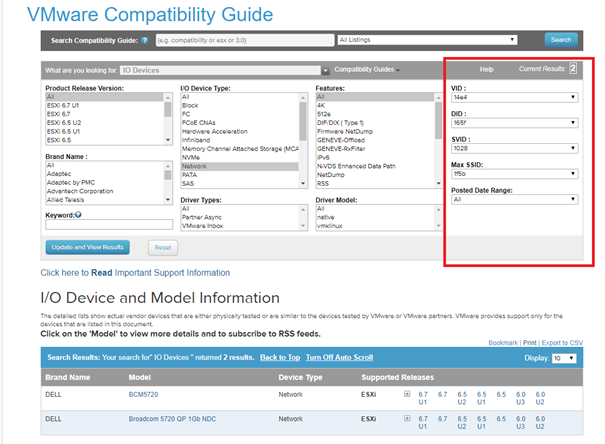605x444 pixels.
Task: Click the I/O Device Type list scrollbar
Action: (303, 140)
